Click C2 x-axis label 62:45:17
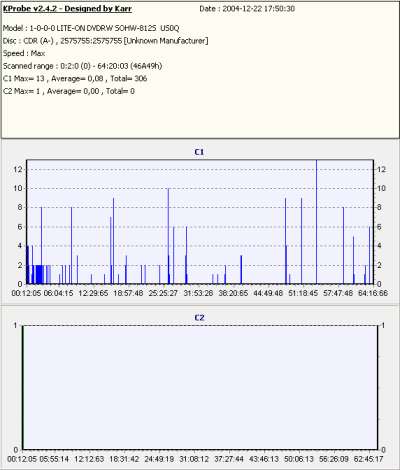The image size is (400, 470). [x=369, y=459]
